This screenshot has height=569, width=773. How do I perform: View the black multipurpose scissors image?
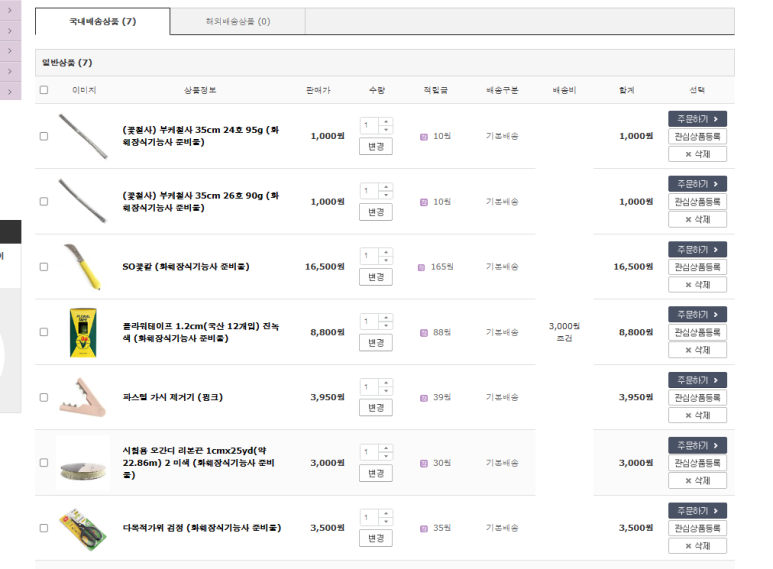coord(83,529)
